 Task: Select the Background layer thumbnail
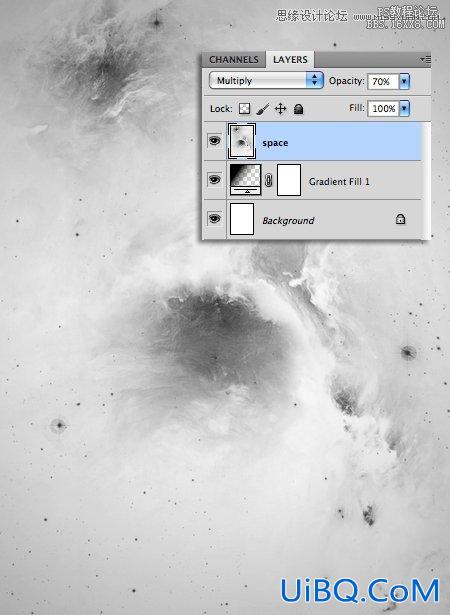(x=242, y=219)
